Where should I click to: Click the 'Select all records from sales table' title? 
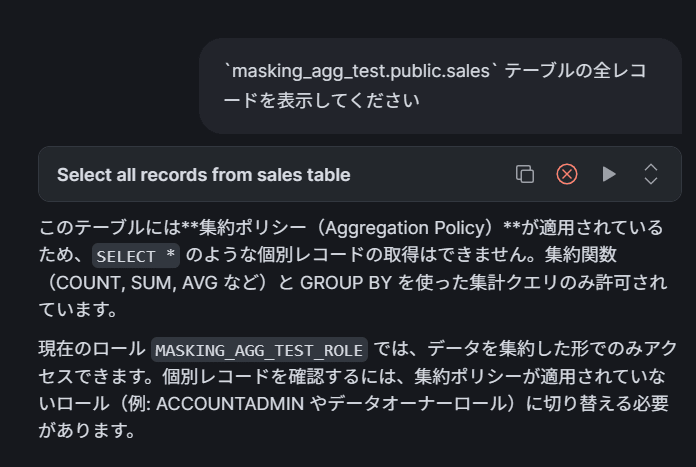click(204, 175)
